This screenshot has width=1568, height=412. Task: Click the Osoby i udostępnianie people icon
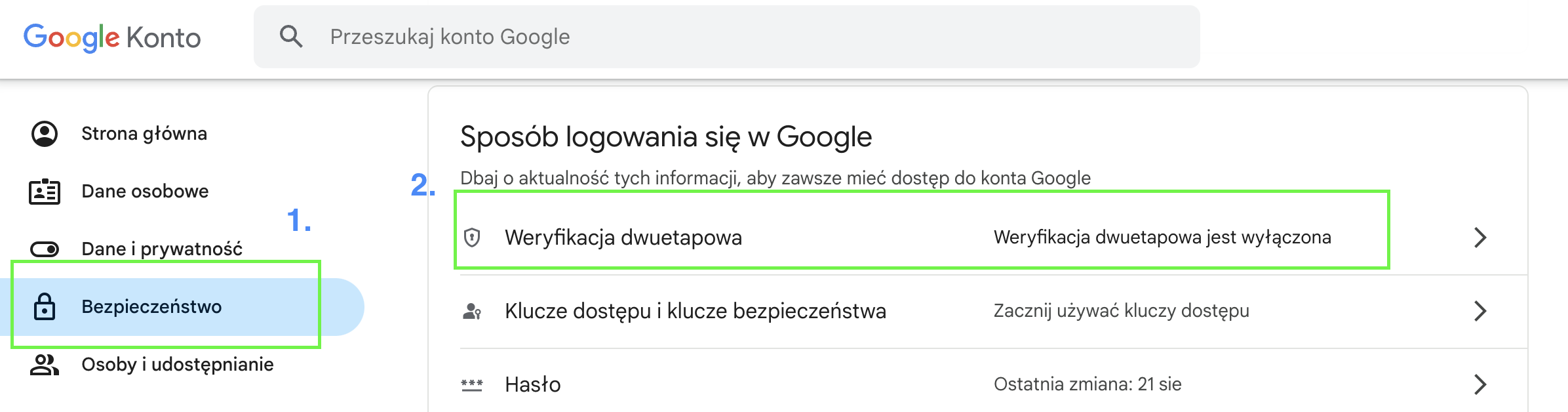click(43, 365)
